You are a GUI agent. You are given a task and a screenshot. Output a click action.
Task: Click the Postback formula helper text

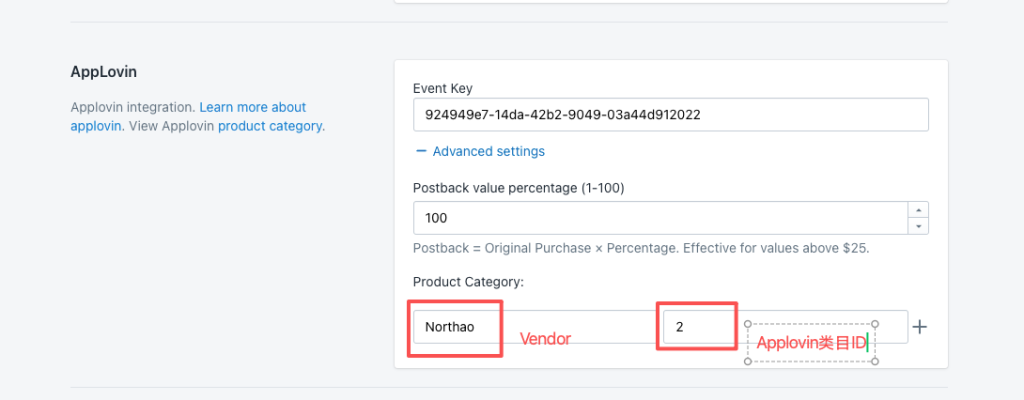640,248
